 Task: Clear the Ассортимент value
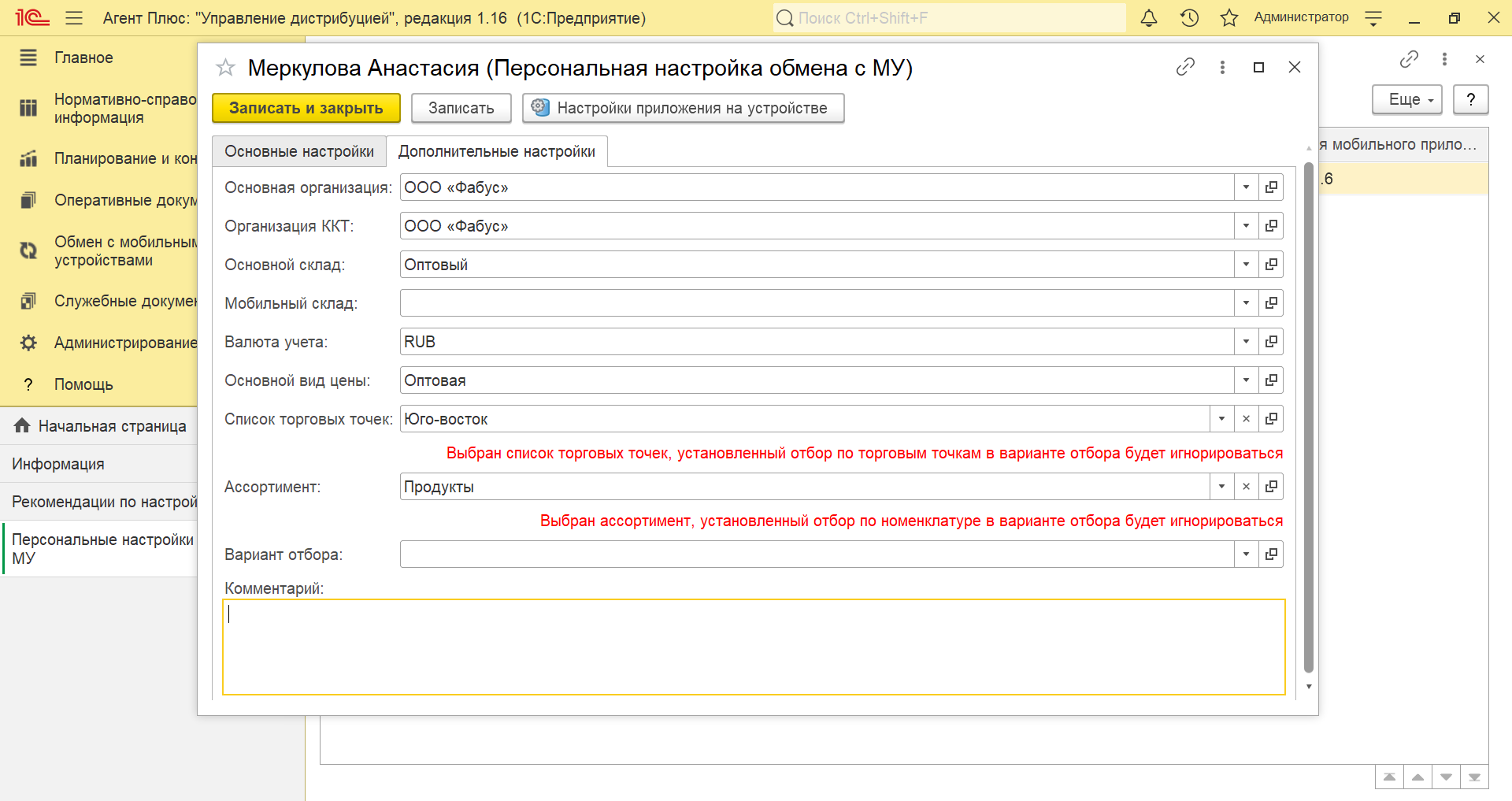click(x=1246, y=487)
